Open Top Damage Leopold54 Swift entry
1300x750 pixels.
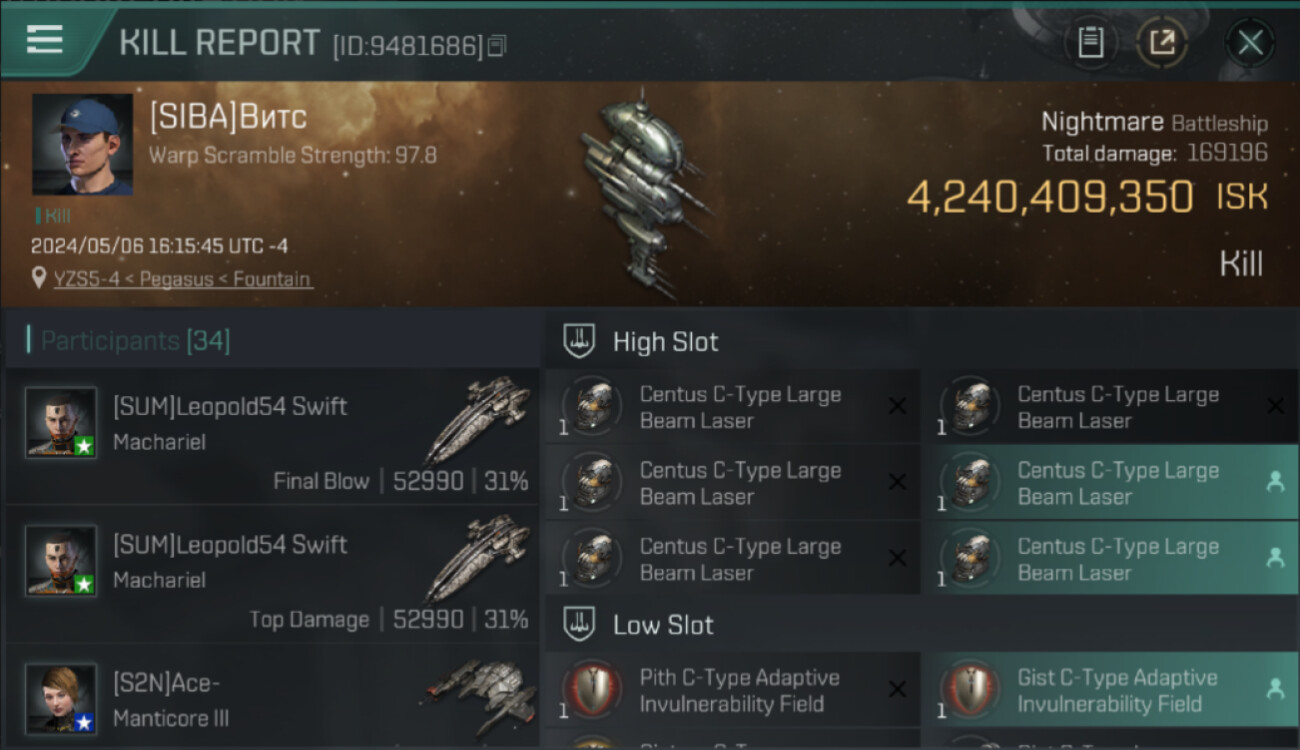pyautogui.click(x=272, y=574)
